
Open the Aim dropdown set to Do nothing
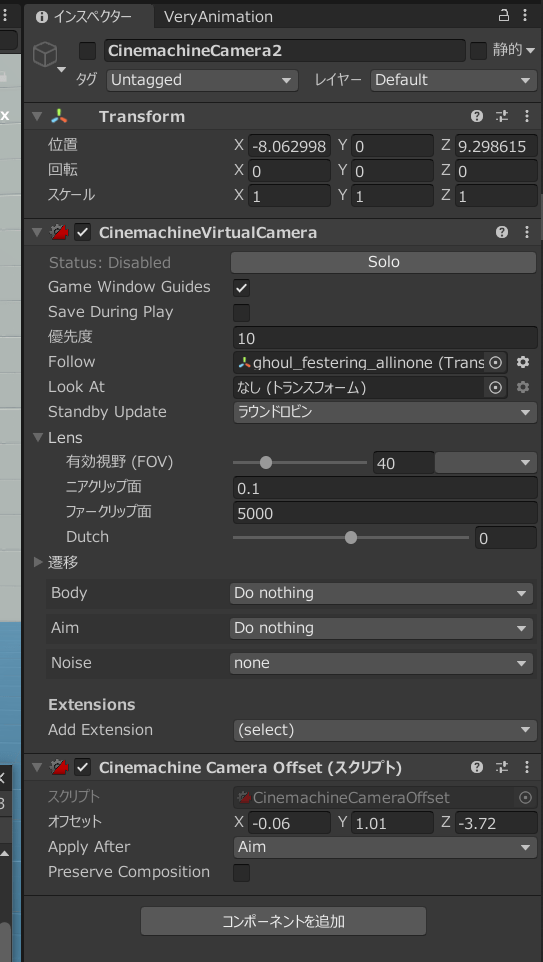382,628
